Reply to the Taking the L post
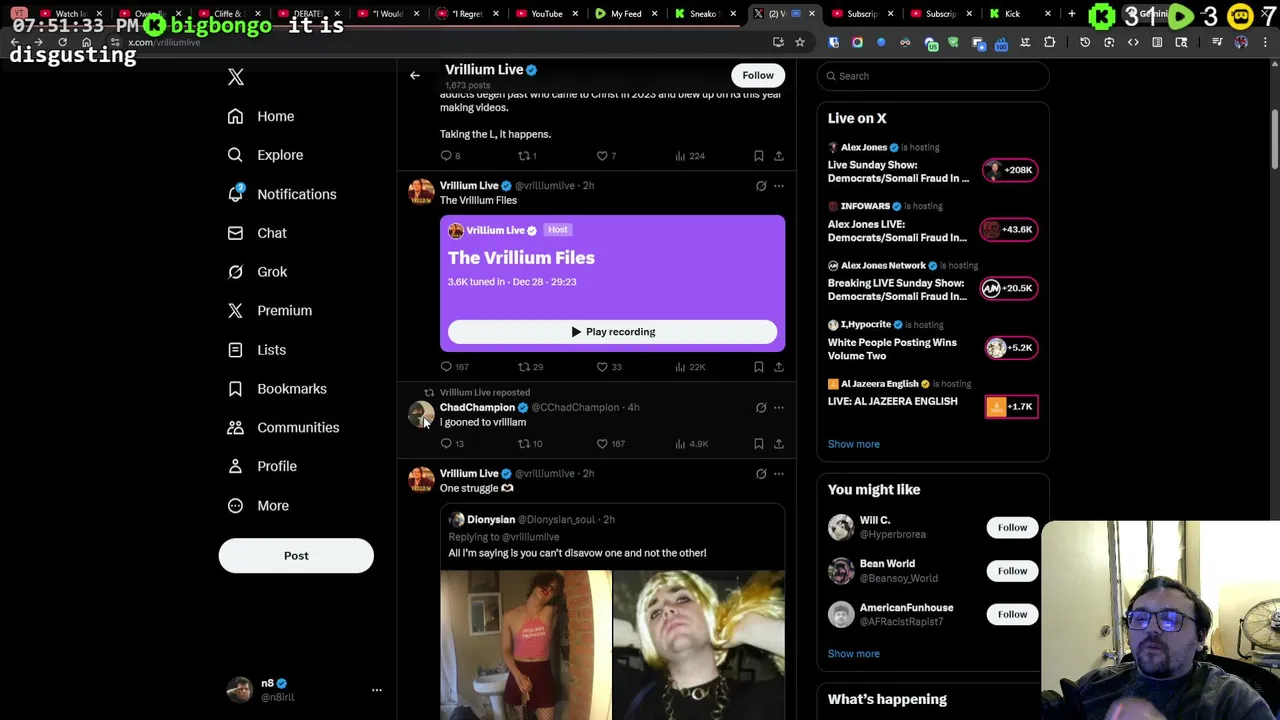 (x=451, y=156)
